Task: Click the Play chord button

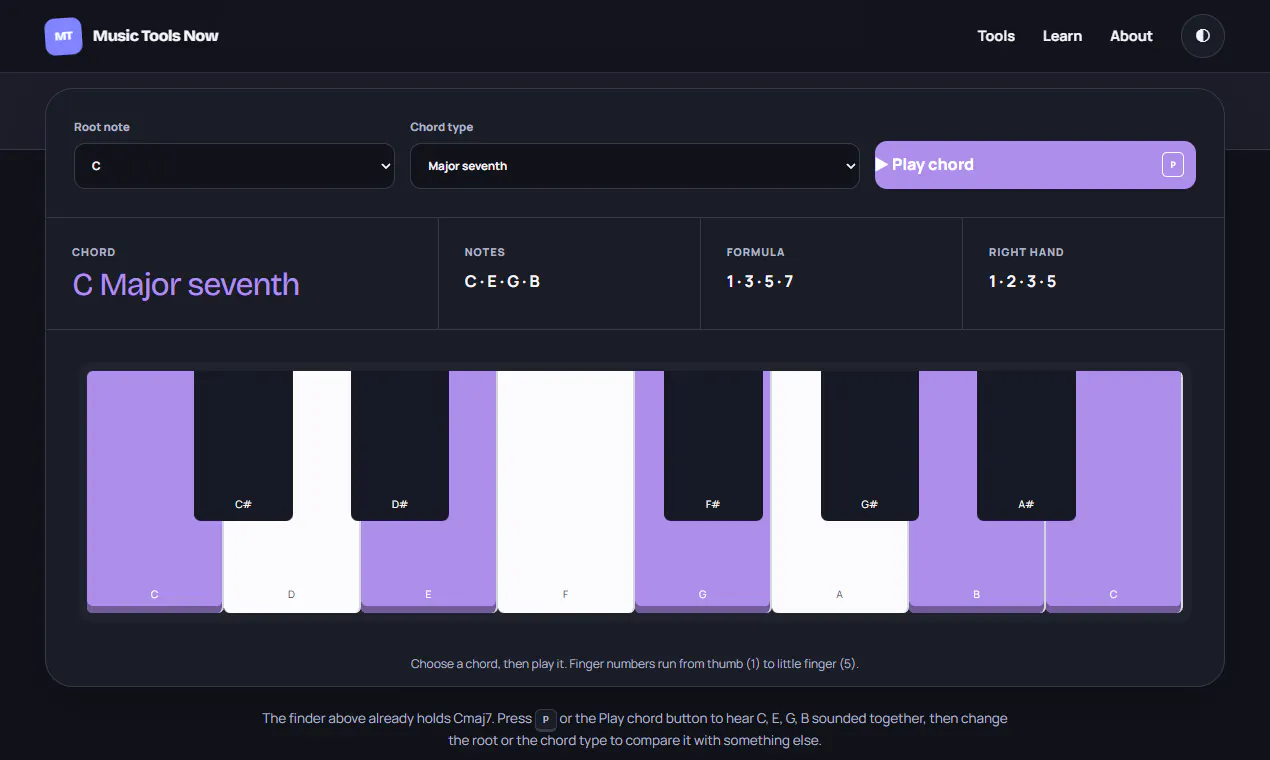Action: [1035, 165]
